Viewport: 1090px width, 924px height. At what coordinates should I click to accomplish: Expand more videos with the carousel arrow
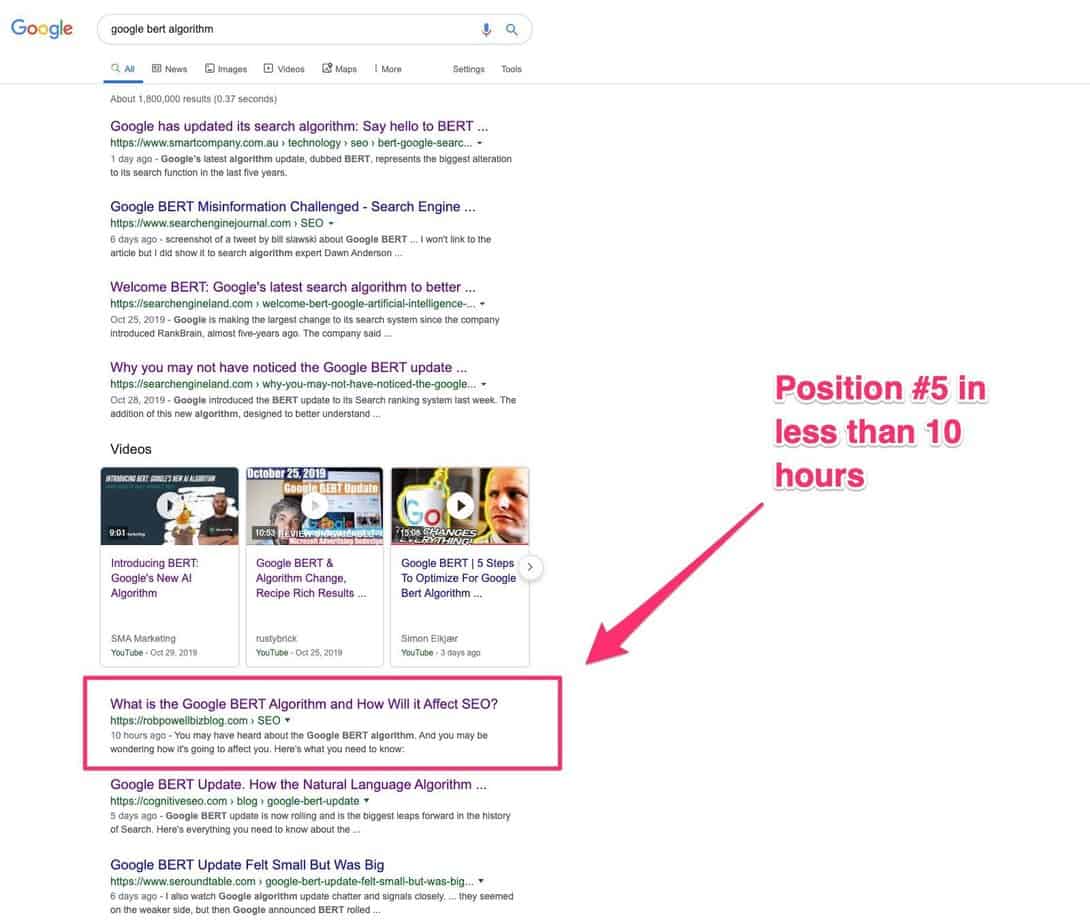coord(530,566)
